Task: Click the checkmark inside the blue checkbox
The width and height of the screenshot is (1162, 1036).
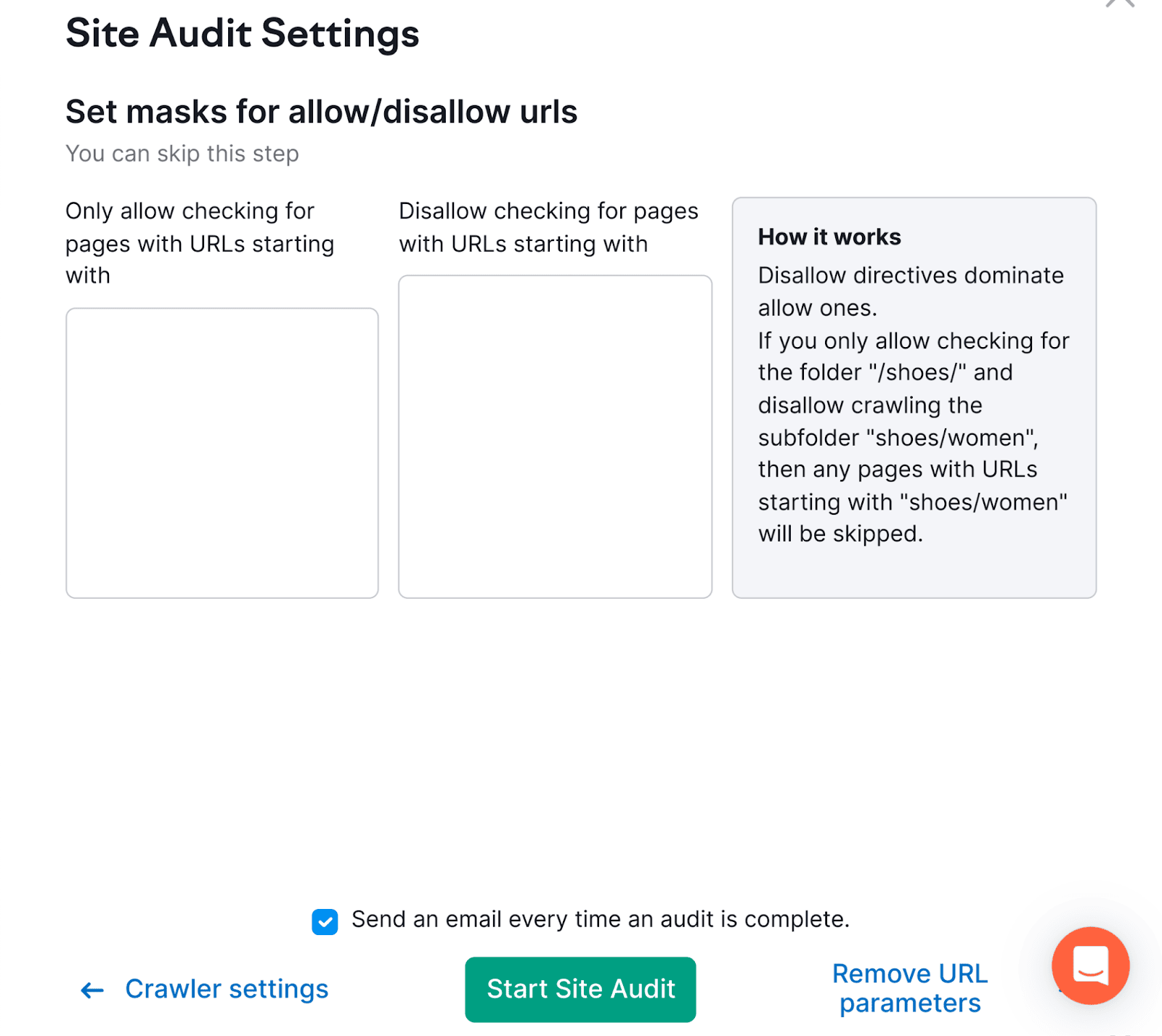Action: point(325,922)
